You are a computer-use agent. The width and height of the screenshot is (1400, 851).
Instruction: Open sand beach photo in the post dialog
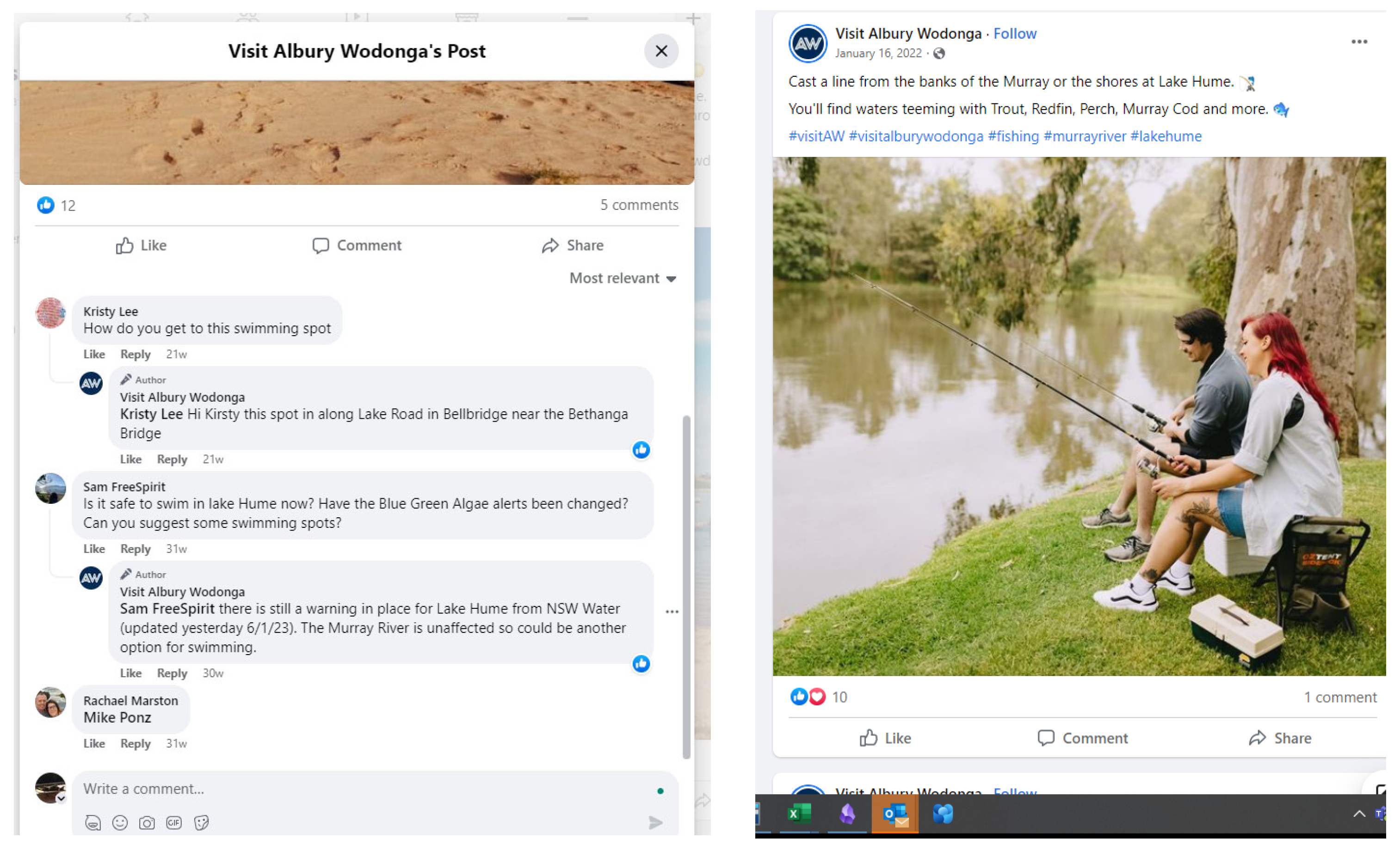(357, 132)
